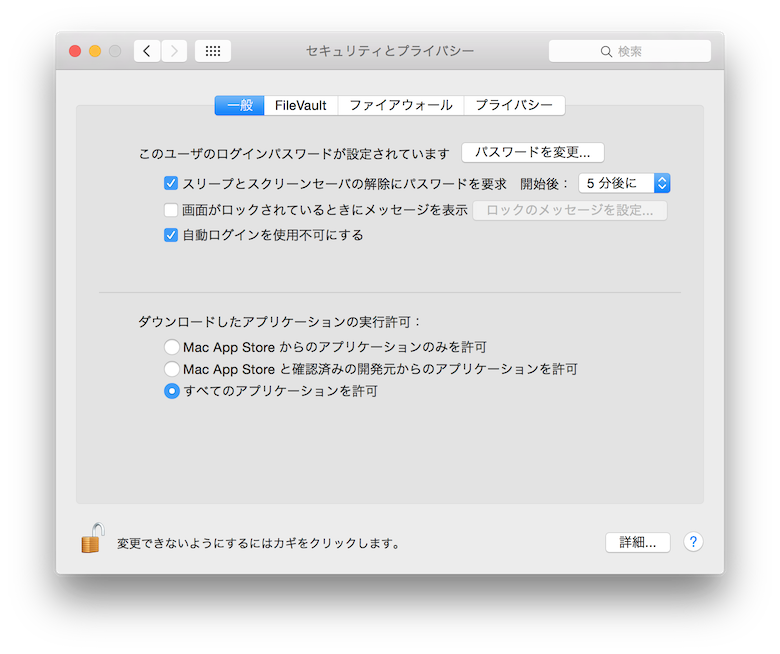The height and width of the screenshot is (654, 780).
Task: Switch to the 一般 tab
Action: [239, 105]
